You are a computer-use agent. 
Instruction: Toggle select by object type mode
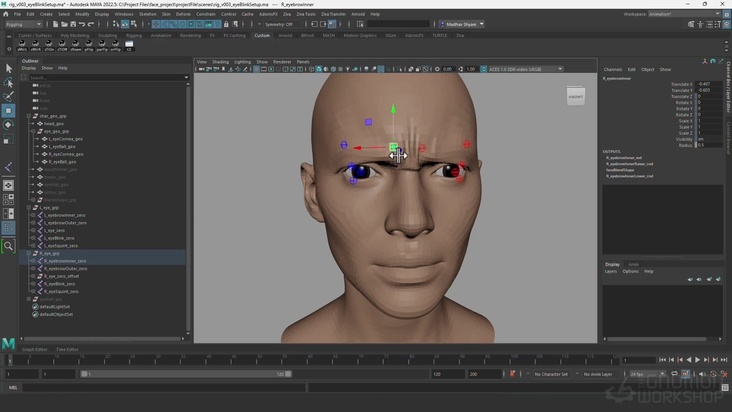[x=125, y=24]
